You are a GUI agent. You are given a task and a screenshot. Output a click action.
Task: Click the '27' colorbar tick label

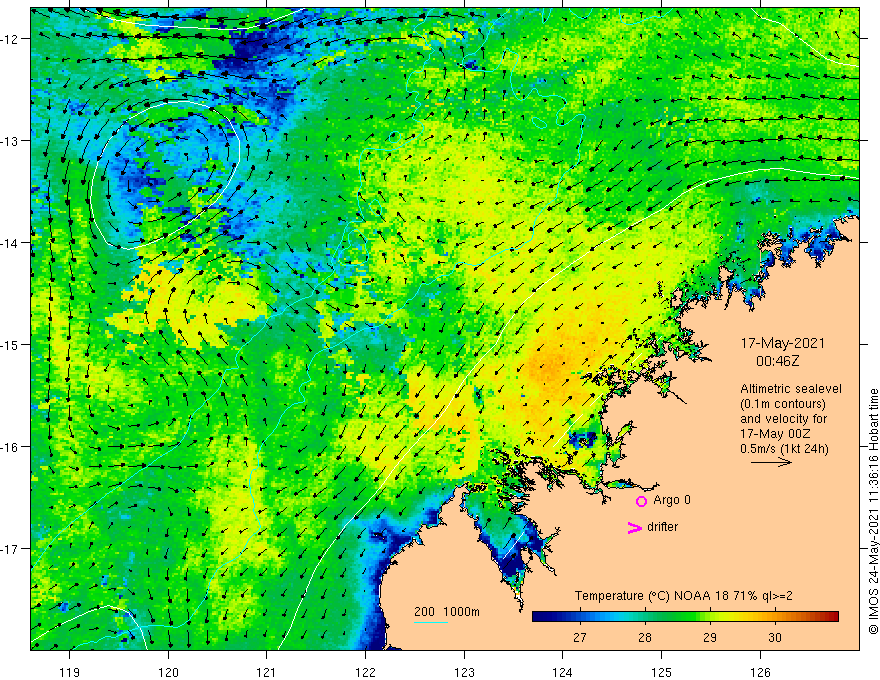point(580,637)
